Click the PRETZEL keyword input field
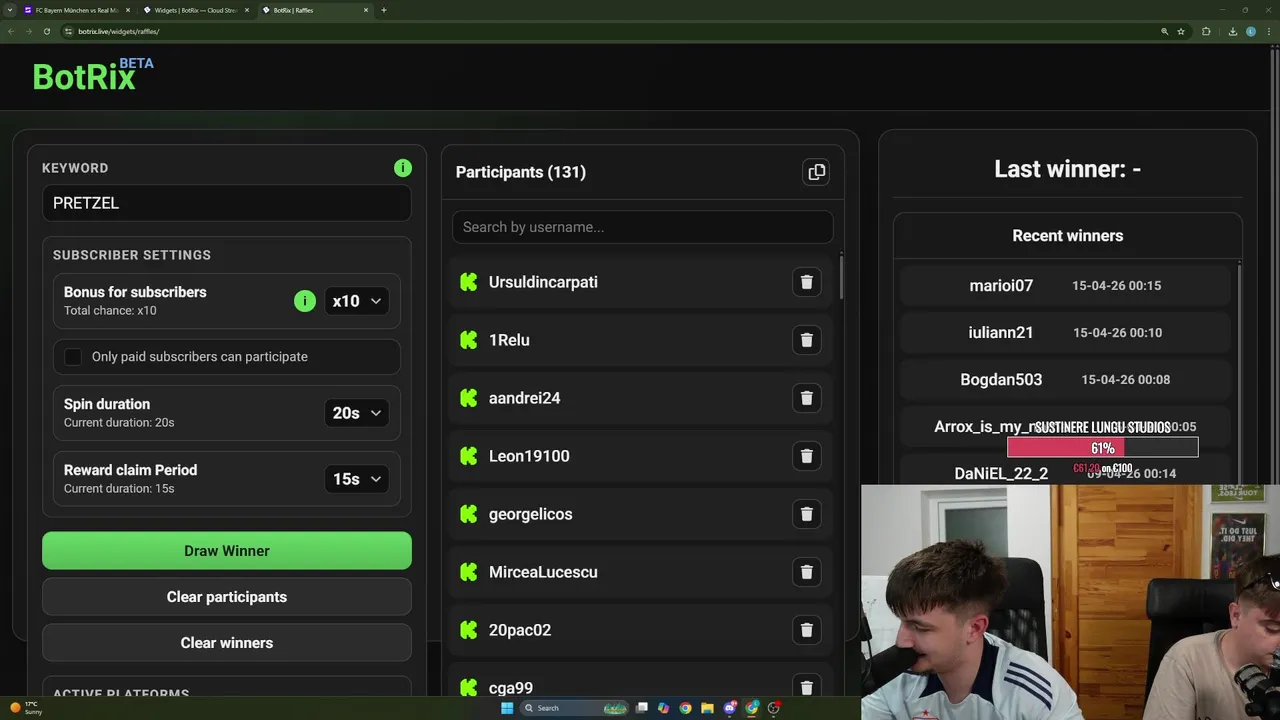Image resolution: width=1280 pixels, height=720 pixels. pos(227,203)
